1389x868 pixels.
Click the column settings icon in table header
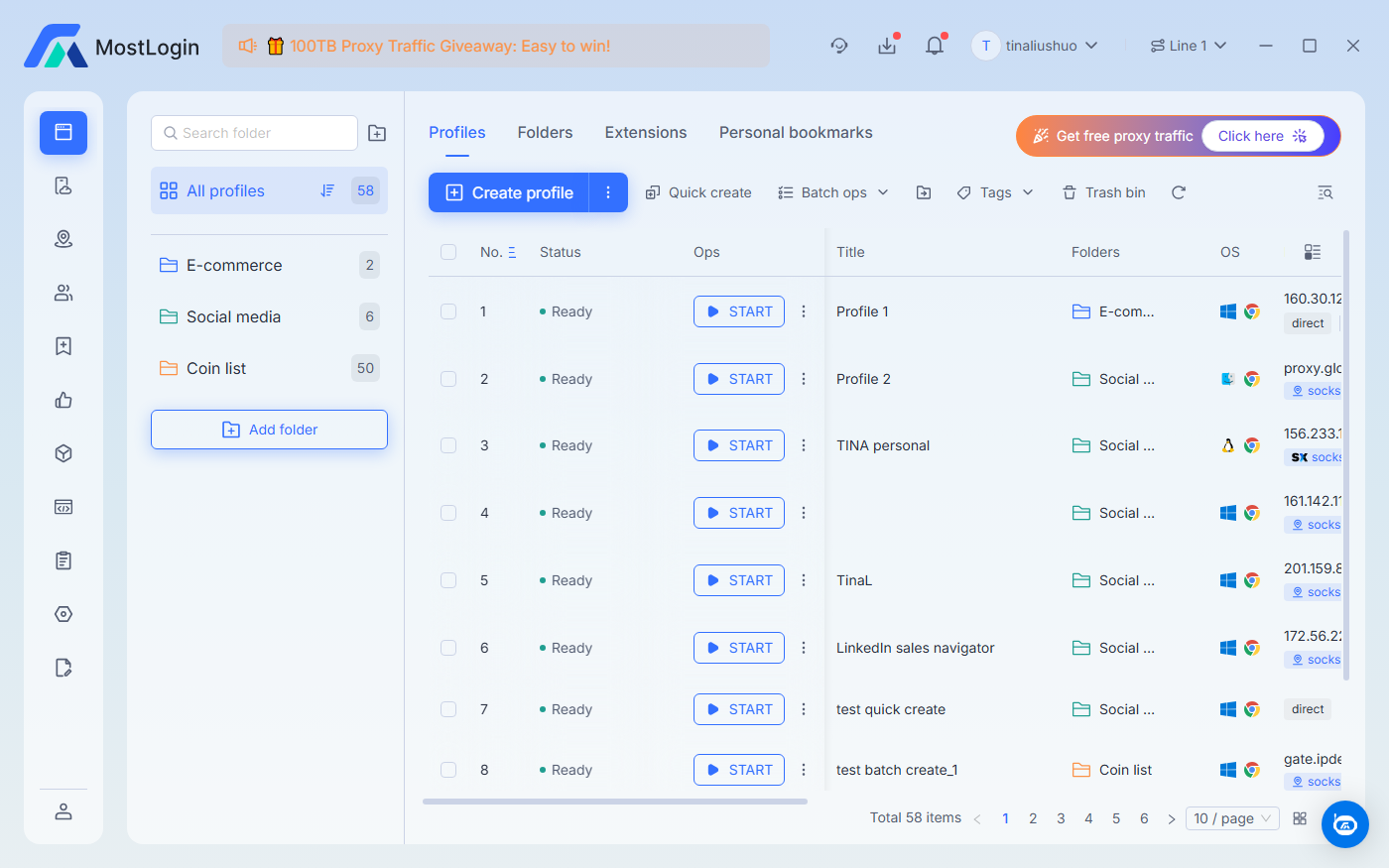pos(1313,252)
